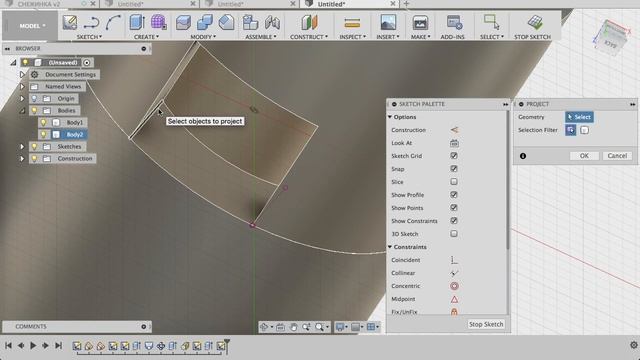Toggle the Show Points checkbox
Screen dimensions: 640x360
pos(454,208)
